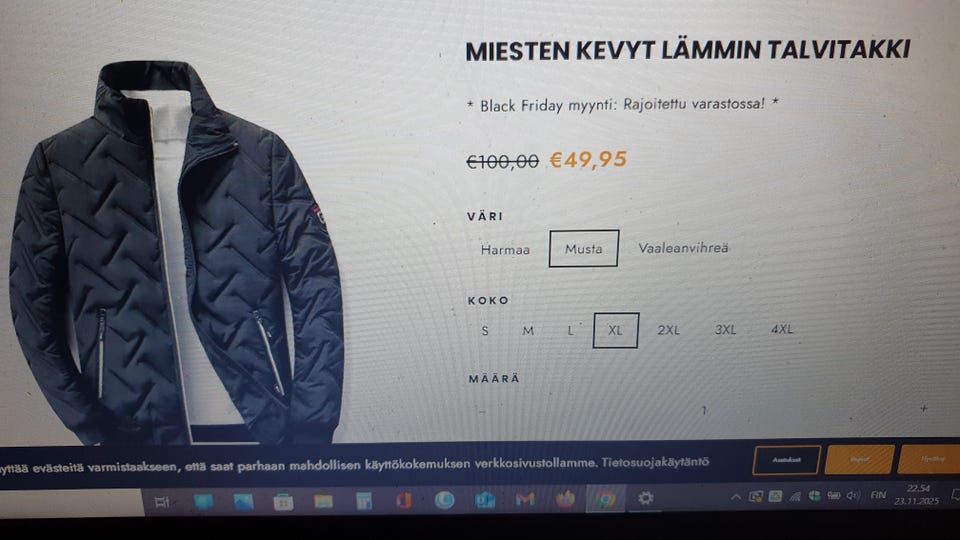Open File Explorer folder icon

point(323,502)
